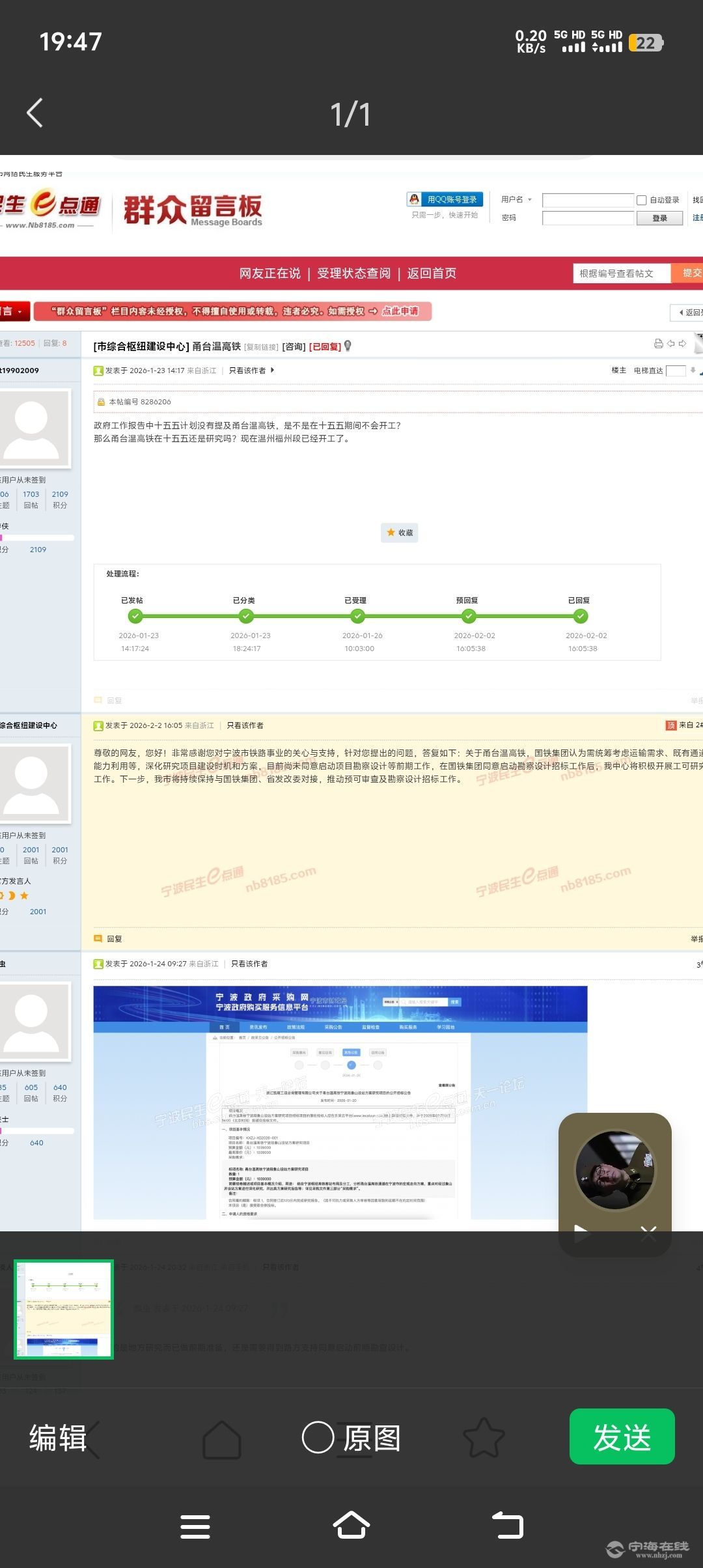703x1568 pixels.
Task: Tap the Android back navigation icon
Action: (x=508, y=1525)
